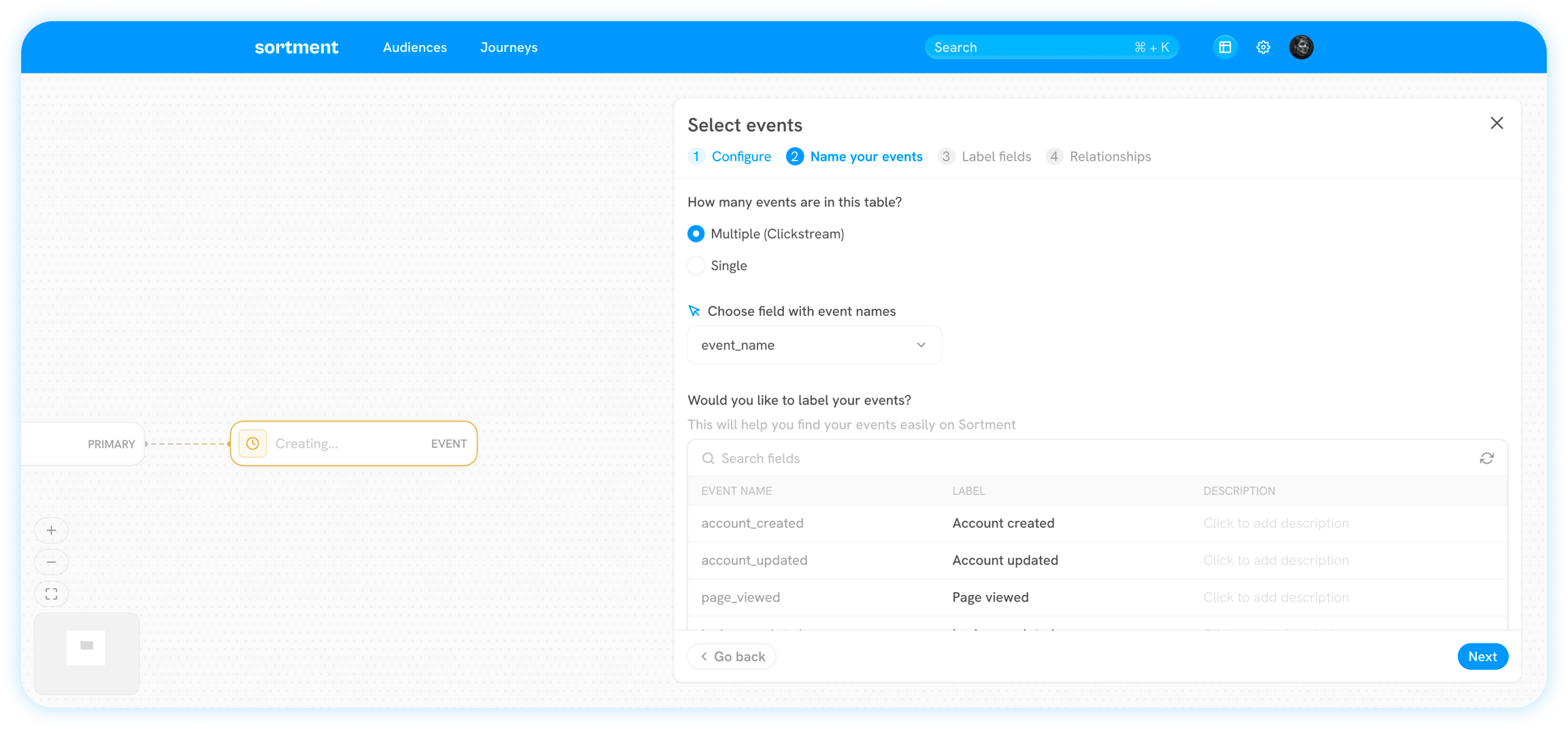Screen dimensions: 1568x729
Task: Select the Multiple (Clickstream) radio option
Action: tap(696, 234)
